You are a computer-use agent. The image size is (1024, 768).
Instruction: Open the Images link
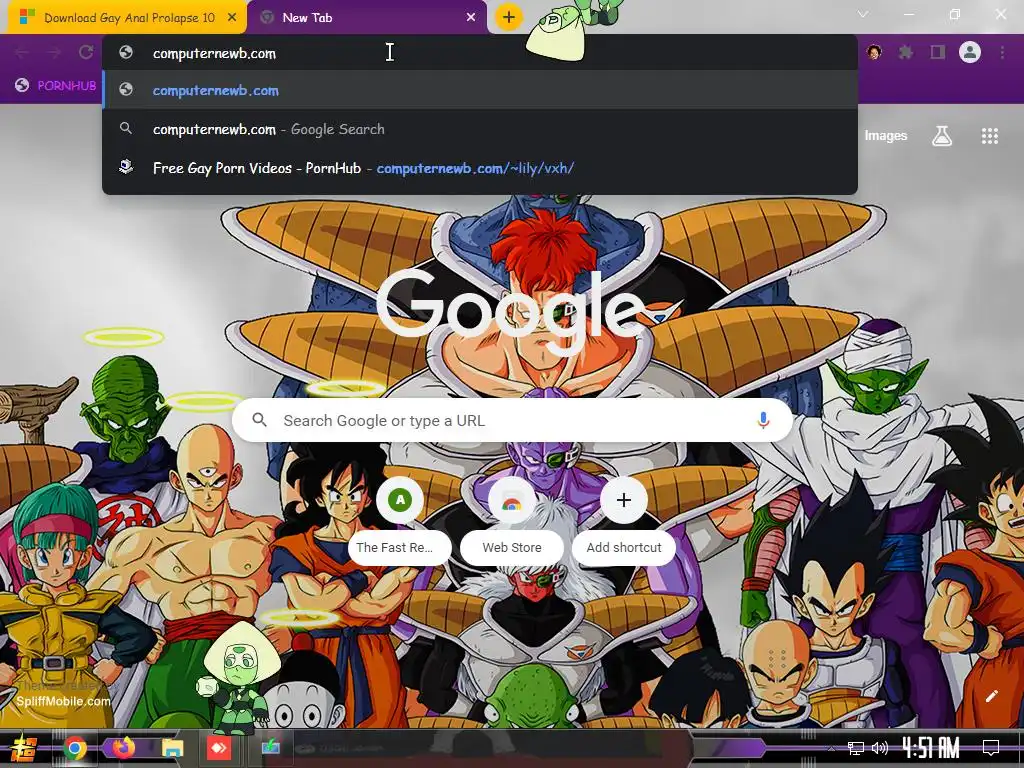(886, 136)
